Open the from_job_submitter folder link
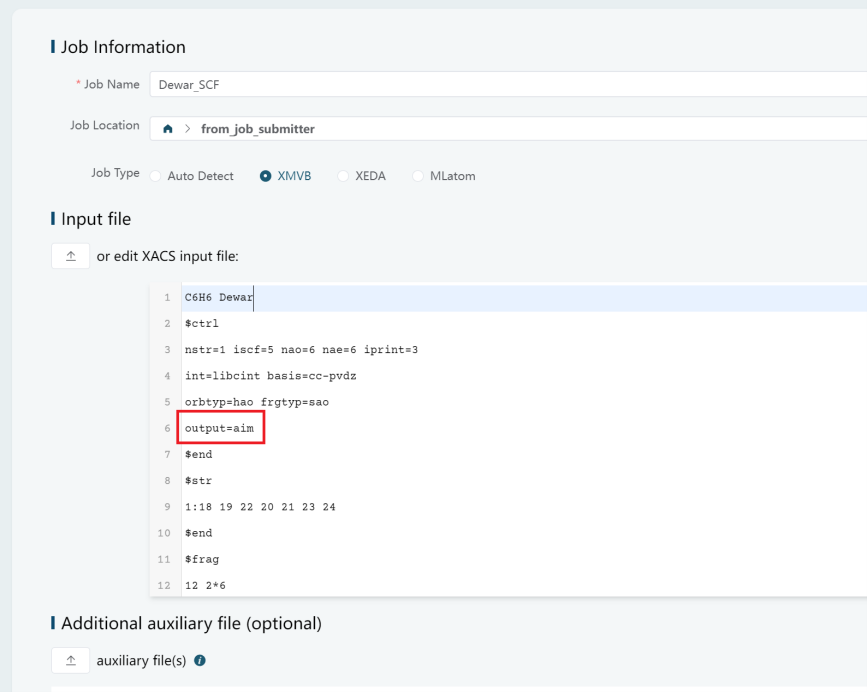867x692 pixels. pos(258,129)
